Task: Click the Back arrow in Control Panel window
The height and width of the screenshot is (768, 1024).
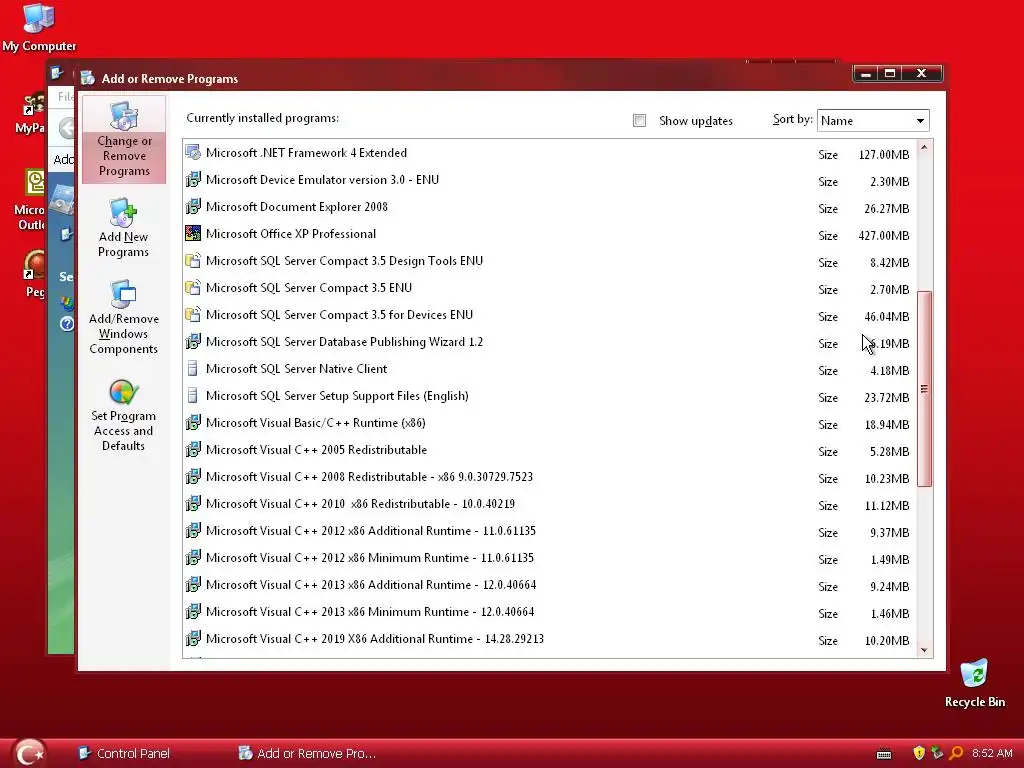Action: [x=65, y=128]
